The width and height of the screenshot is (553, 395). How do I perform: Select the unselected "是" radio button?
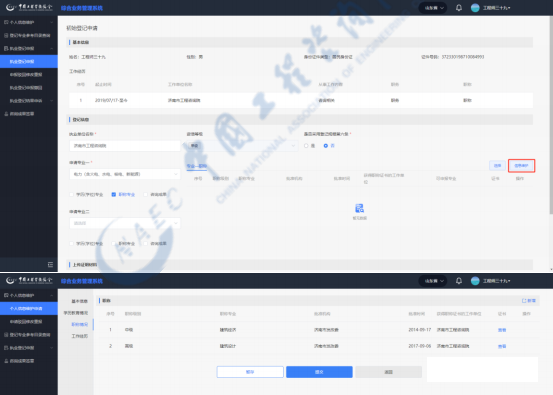coord(306,146)
